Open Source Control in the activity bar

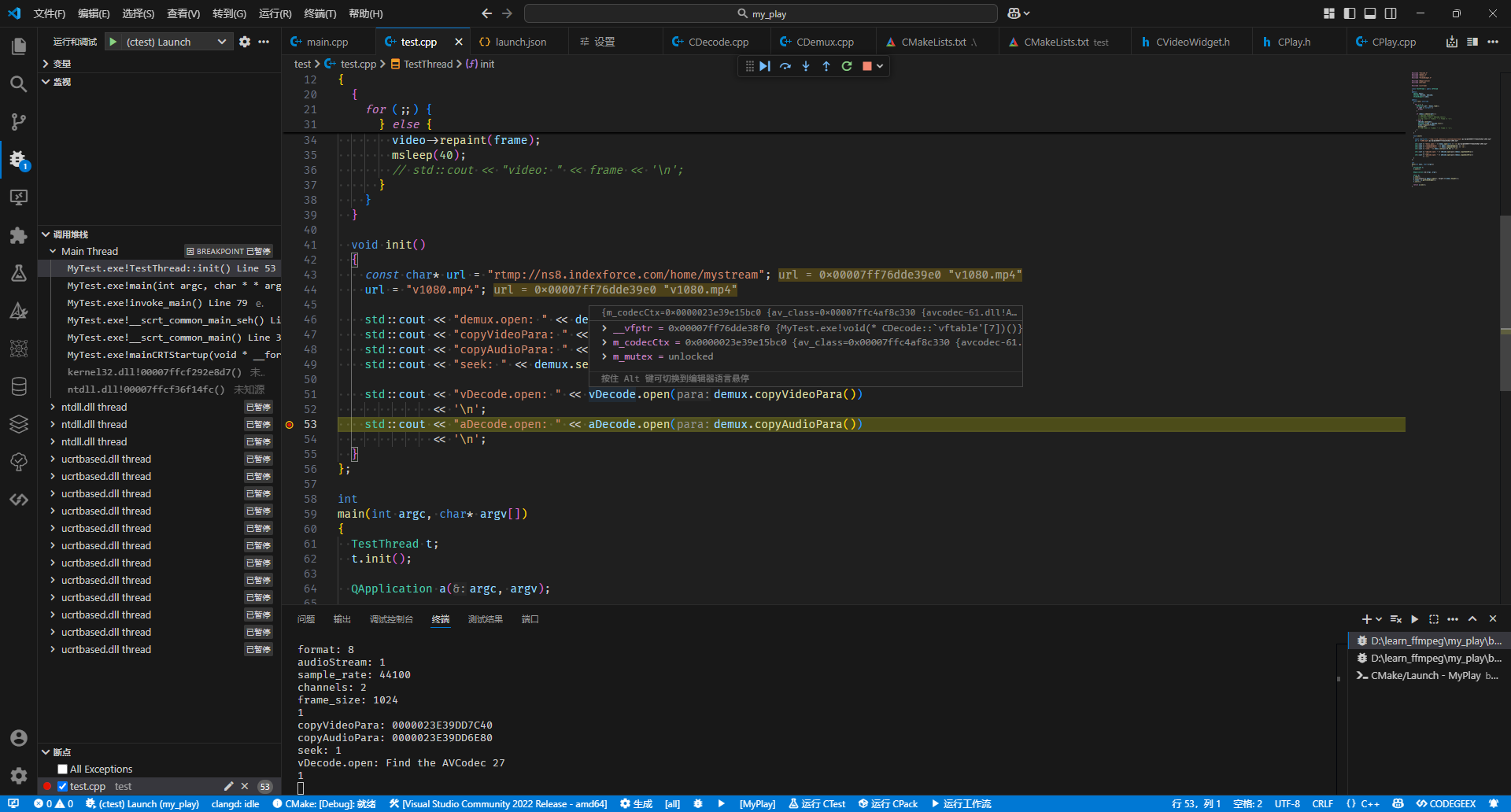click(x=19, y=122)
